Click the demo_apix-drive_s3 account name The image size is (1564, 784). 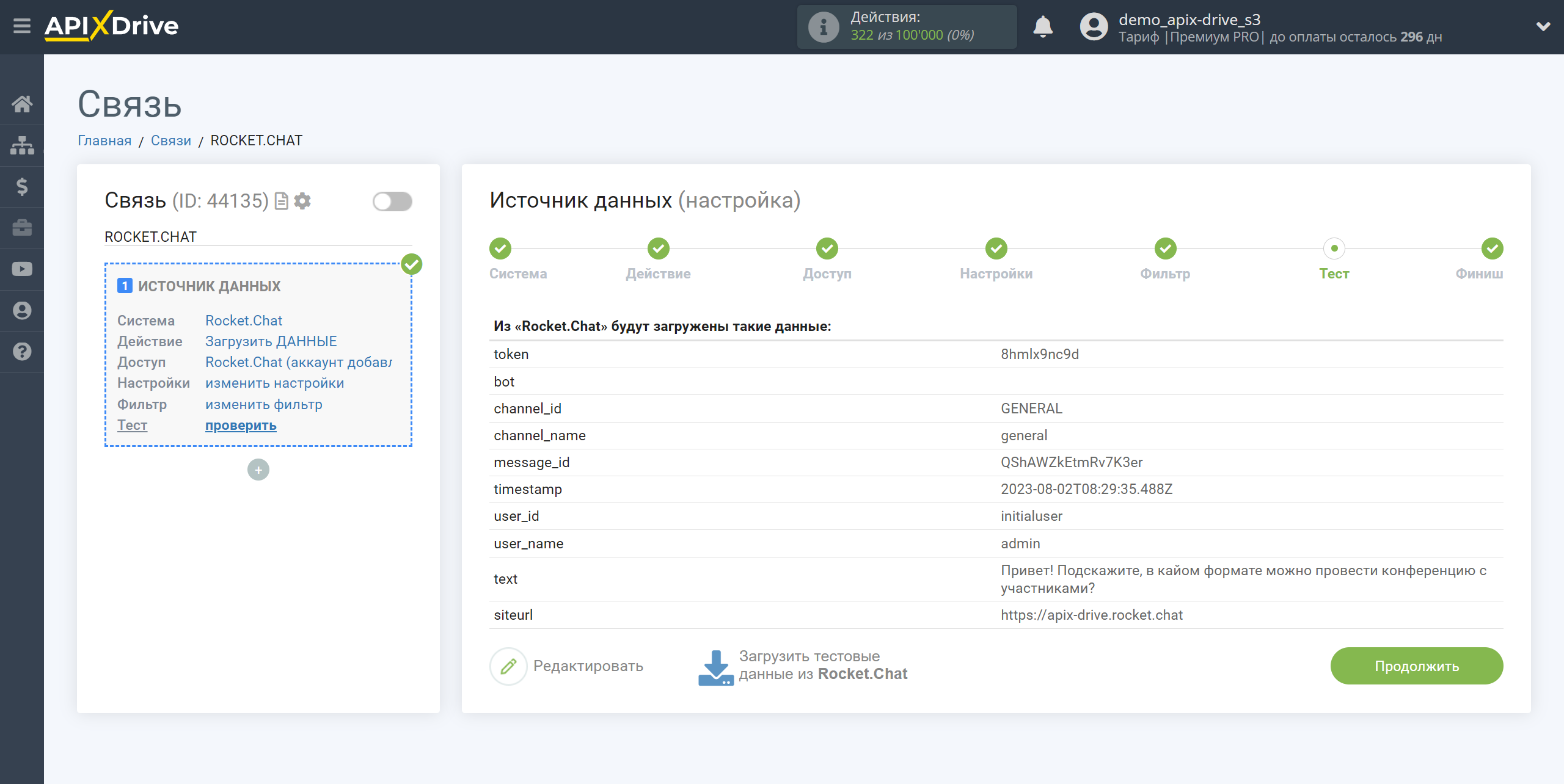coord(1189,20)
